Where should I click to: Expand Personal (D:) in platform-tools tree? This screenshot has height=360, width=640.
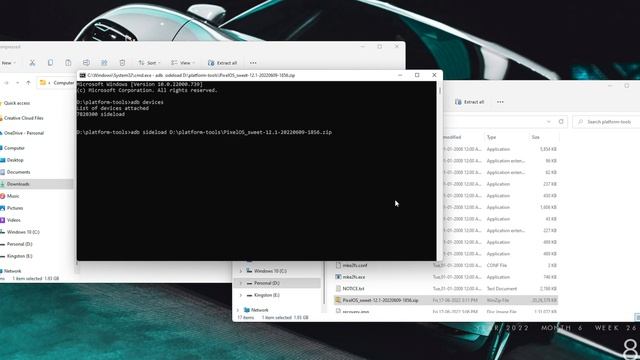tap(240, 283)
